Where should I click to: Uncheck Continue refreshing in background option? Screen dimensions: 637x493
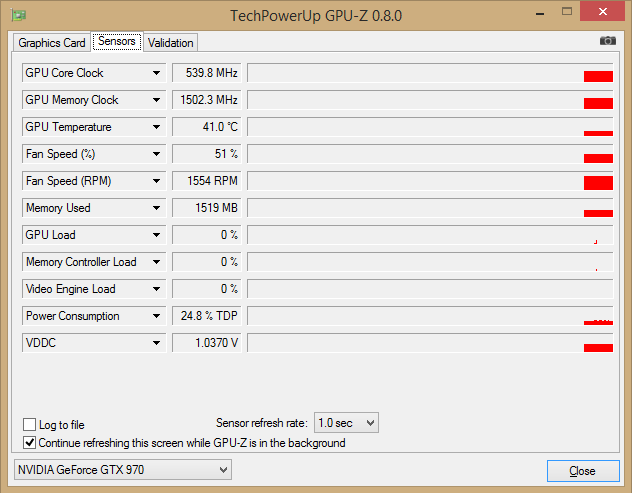point(29,442)
